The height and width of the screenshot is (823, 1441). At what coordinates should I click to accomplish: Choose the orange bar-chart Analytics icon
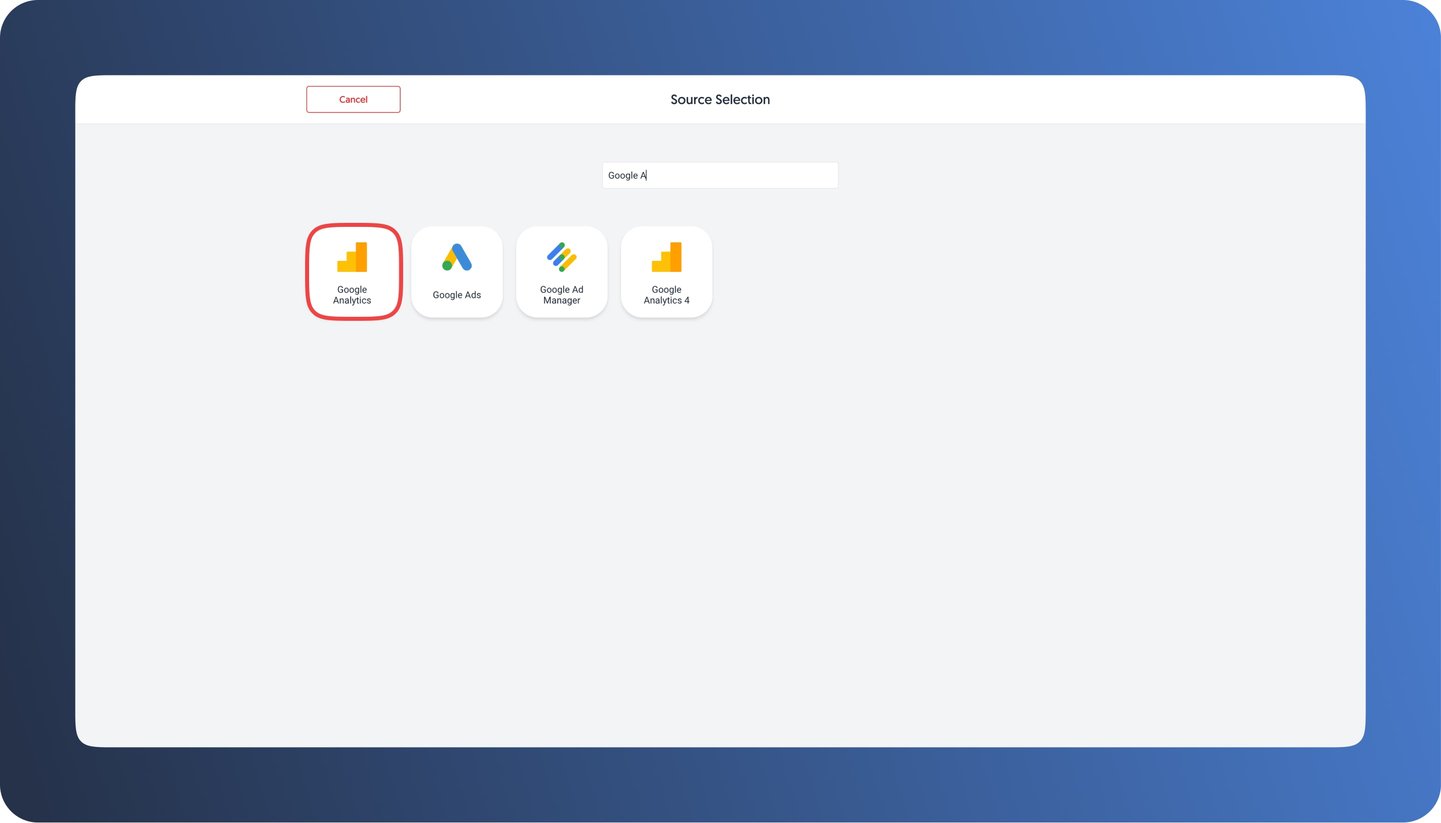coord(352,257)
